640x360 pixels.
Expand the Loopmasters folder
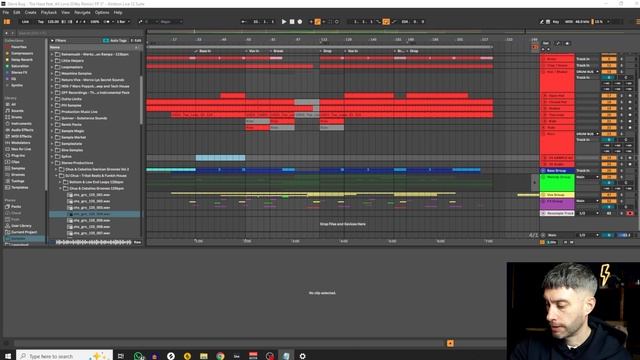[x=52, y=67]
